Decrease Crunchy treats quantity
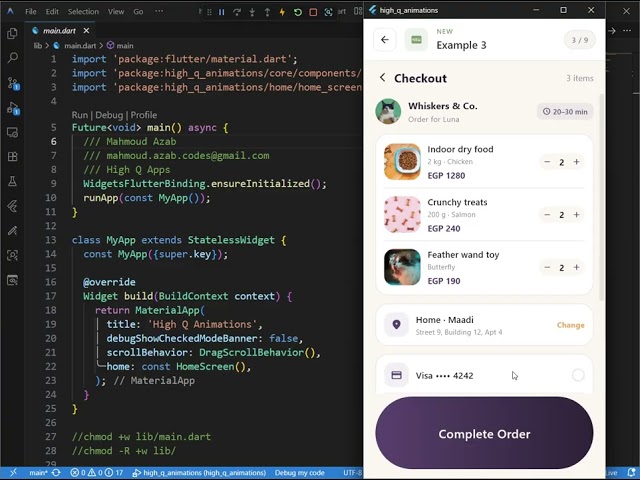640x480 pixels. pos(547,214)
